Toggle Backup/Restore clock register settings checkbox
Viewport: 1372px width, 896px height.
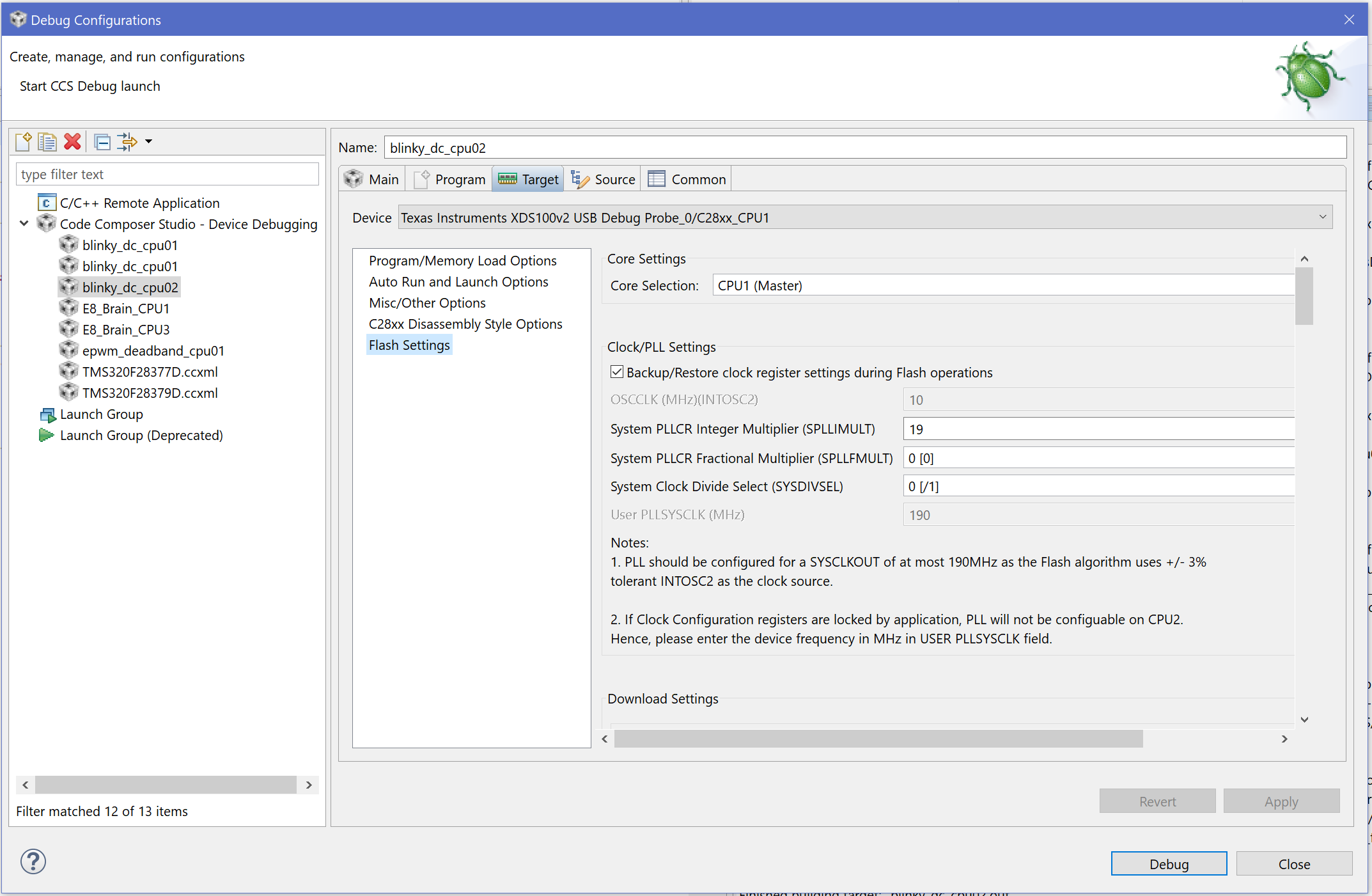coord(617,372)
